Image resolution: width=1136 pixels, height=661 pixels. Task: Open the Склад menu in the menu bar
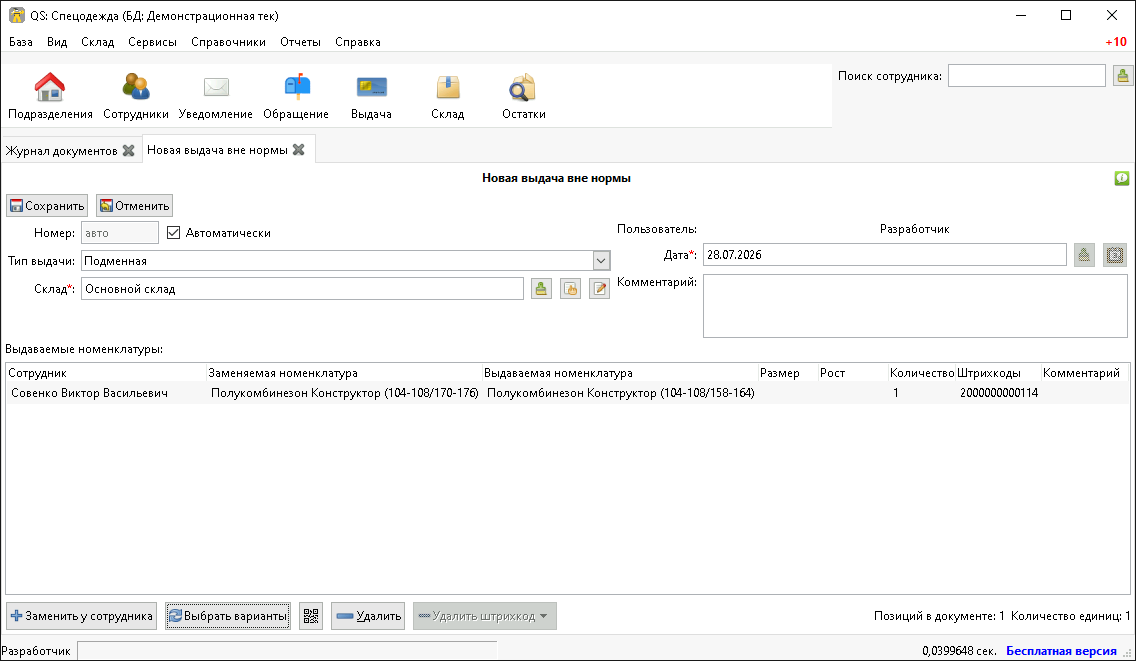(98, 42)
